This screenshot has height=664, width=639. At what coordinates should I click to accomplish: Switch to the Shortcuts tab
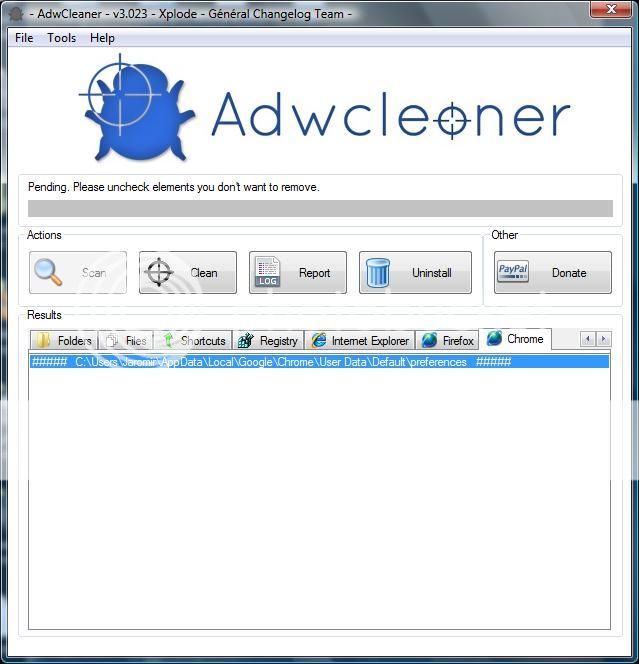point(194,340)
